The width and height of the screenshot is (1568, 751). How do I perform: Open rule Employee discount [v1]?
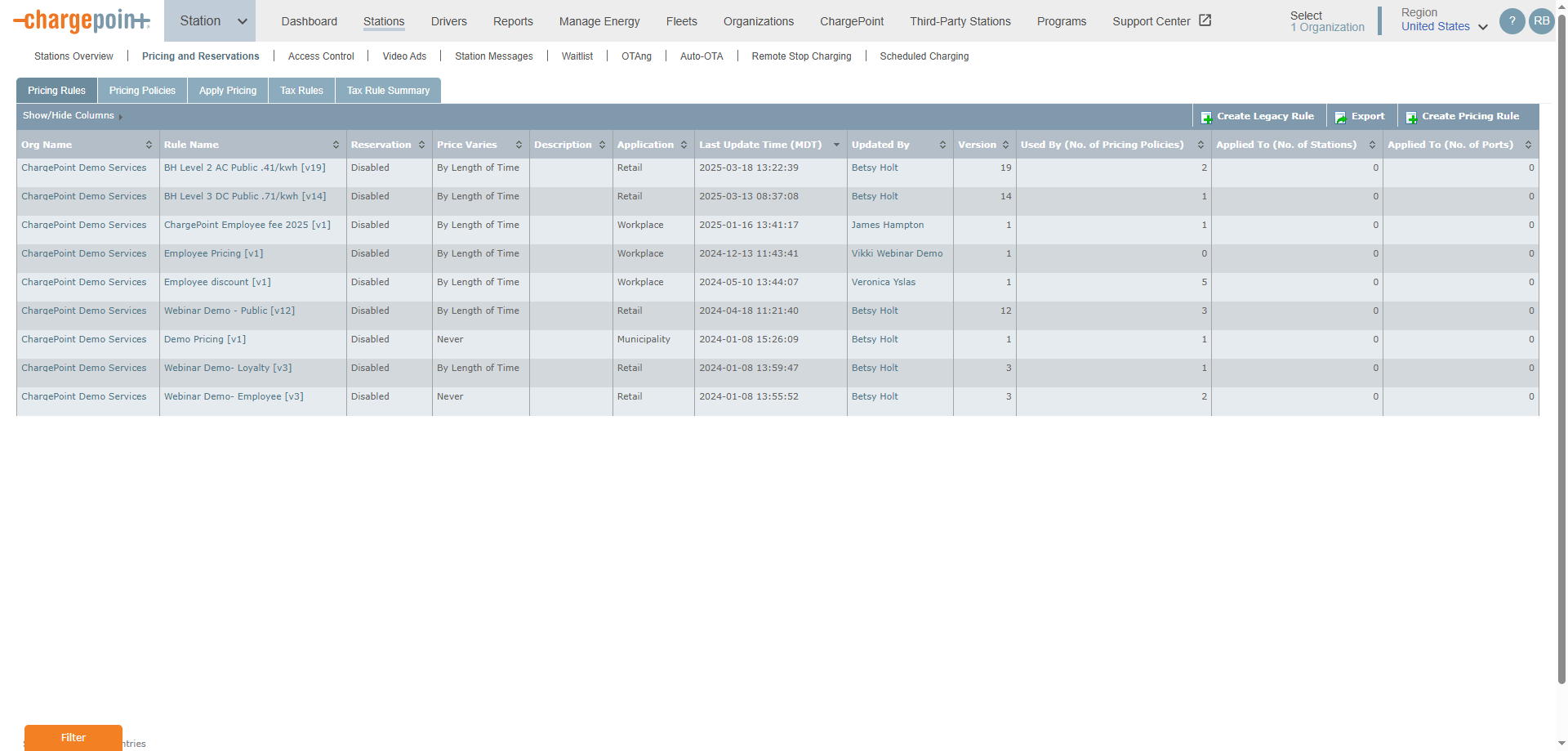click(x=217, y=282)
